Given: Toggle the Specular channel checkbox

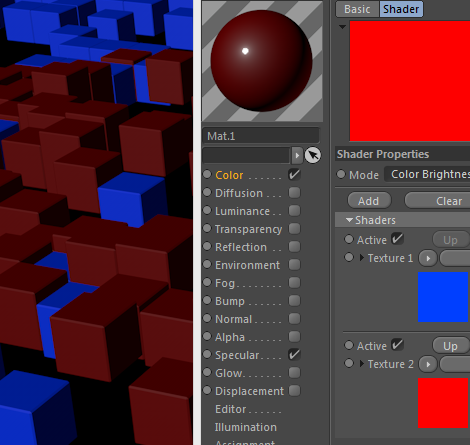Looking at the screenshot, I should point(294,355).
